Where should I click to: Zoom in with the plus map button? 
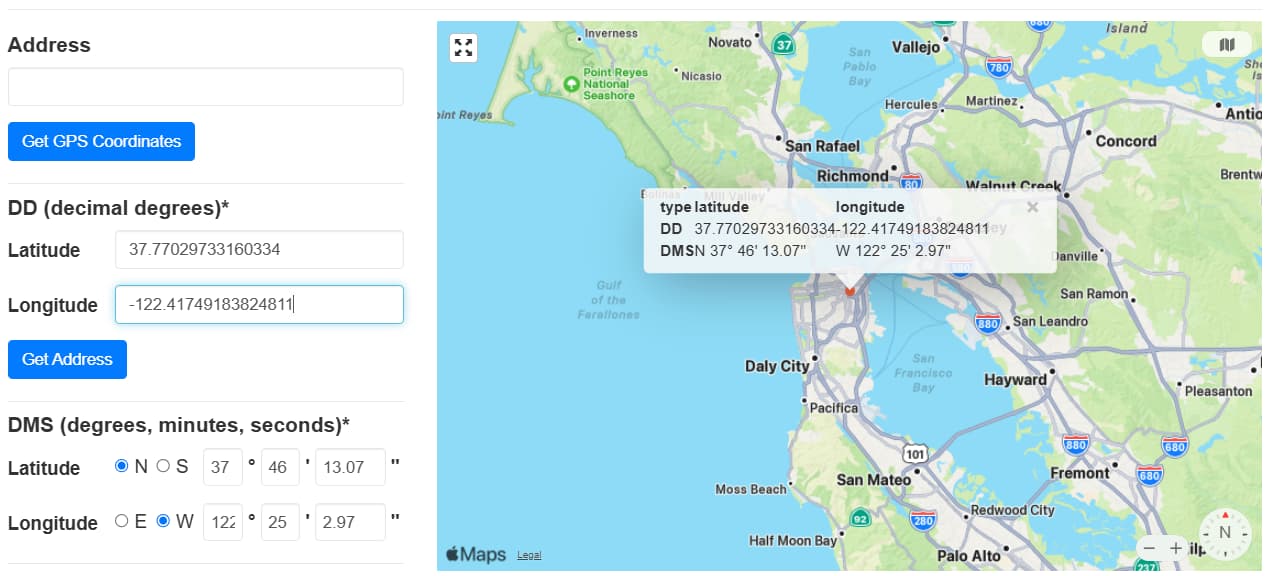click(1176, 548)
